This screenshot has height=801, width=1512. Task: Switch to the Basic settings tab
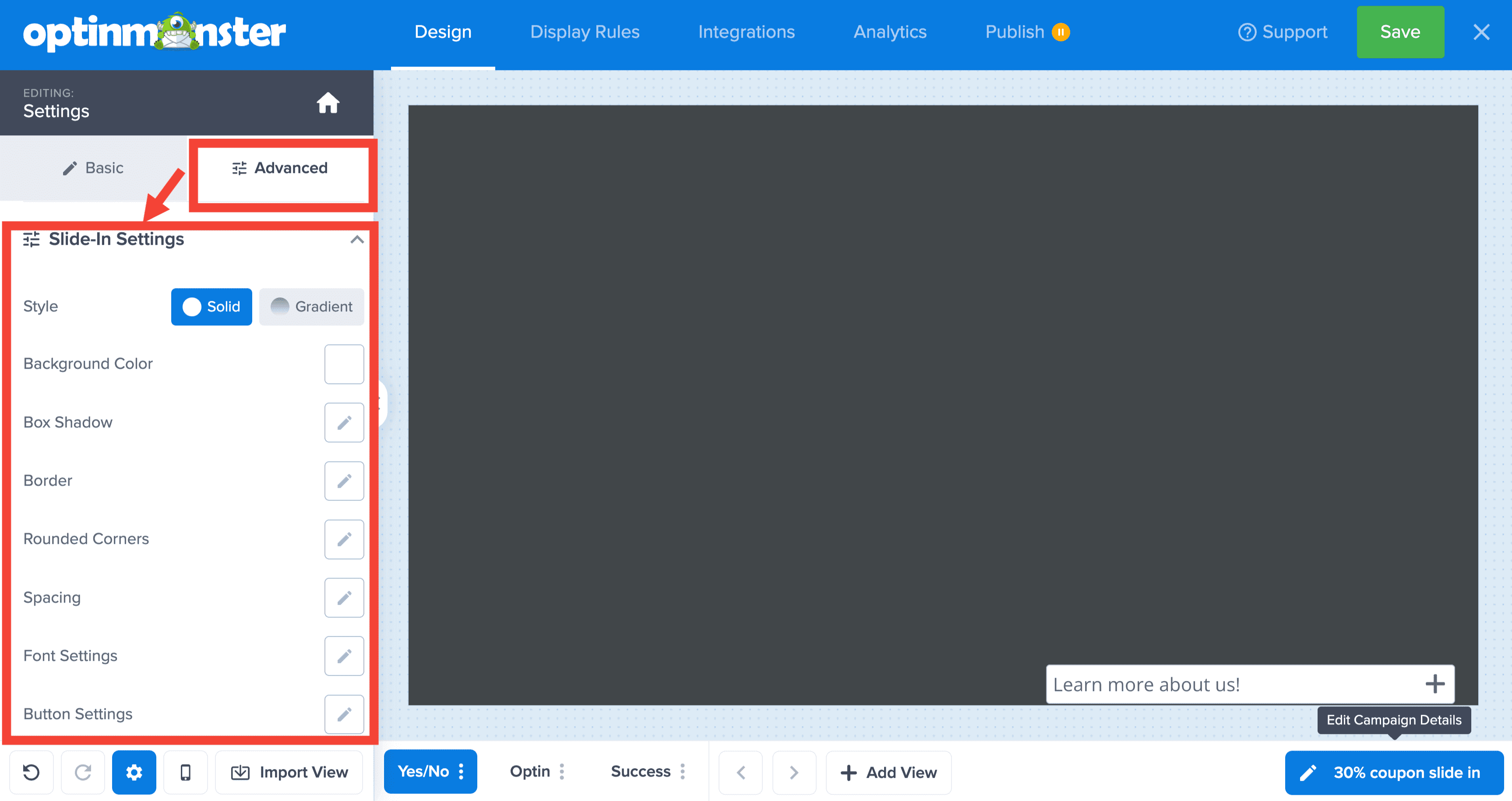tap(93, 168)
